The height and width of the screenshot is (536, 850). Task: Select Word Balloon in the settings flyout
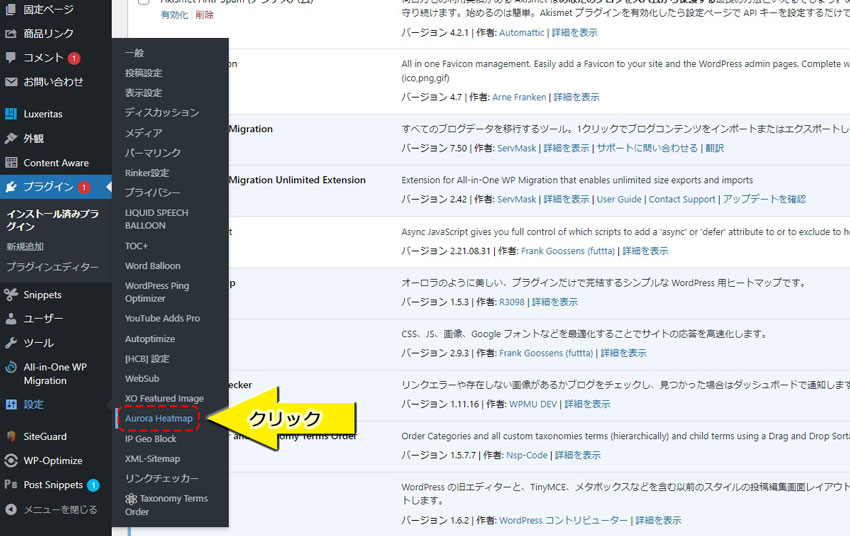[153, 266]
